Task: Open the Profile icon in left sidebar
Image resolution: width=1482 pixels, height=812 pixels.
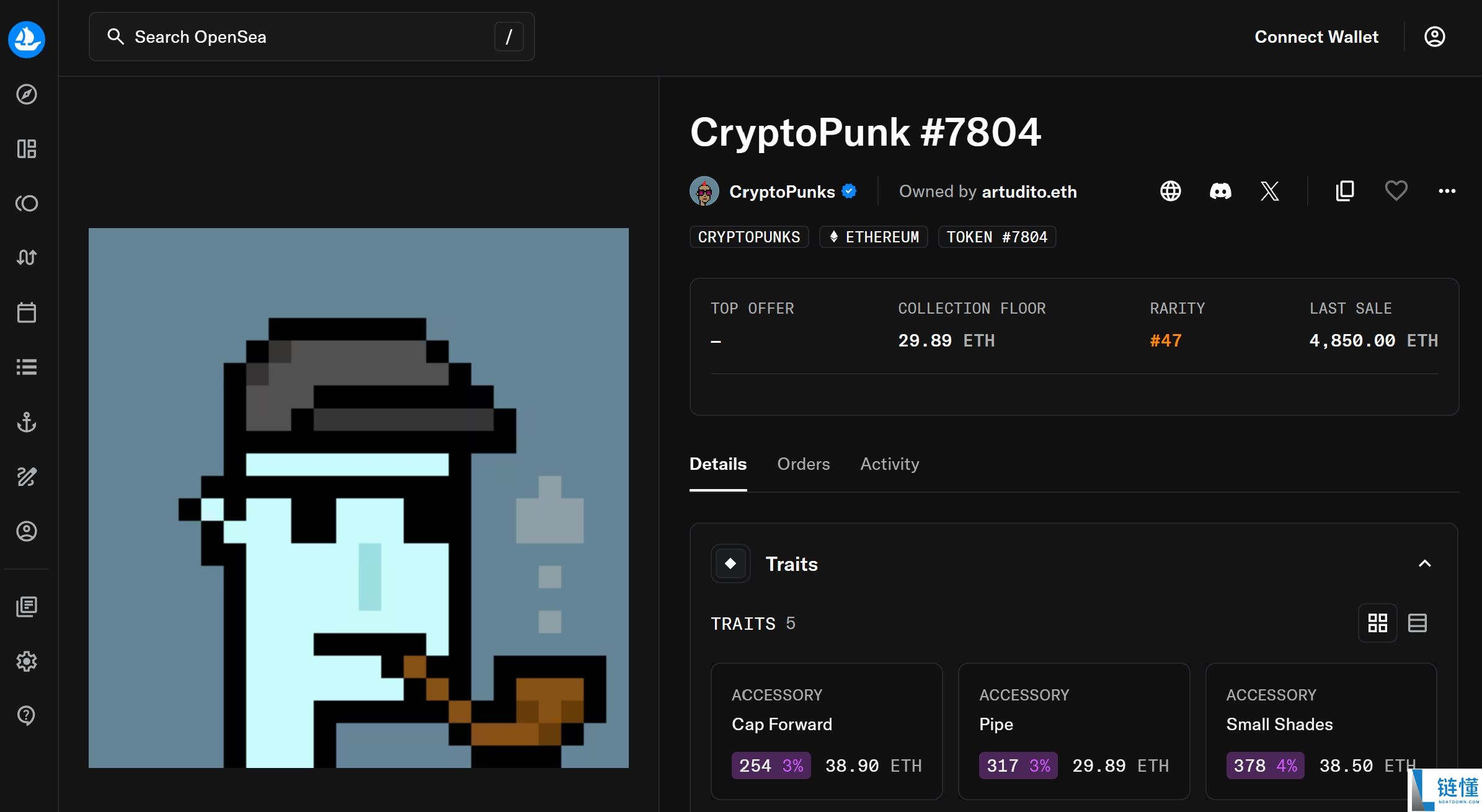Action: tap(27, 531)
